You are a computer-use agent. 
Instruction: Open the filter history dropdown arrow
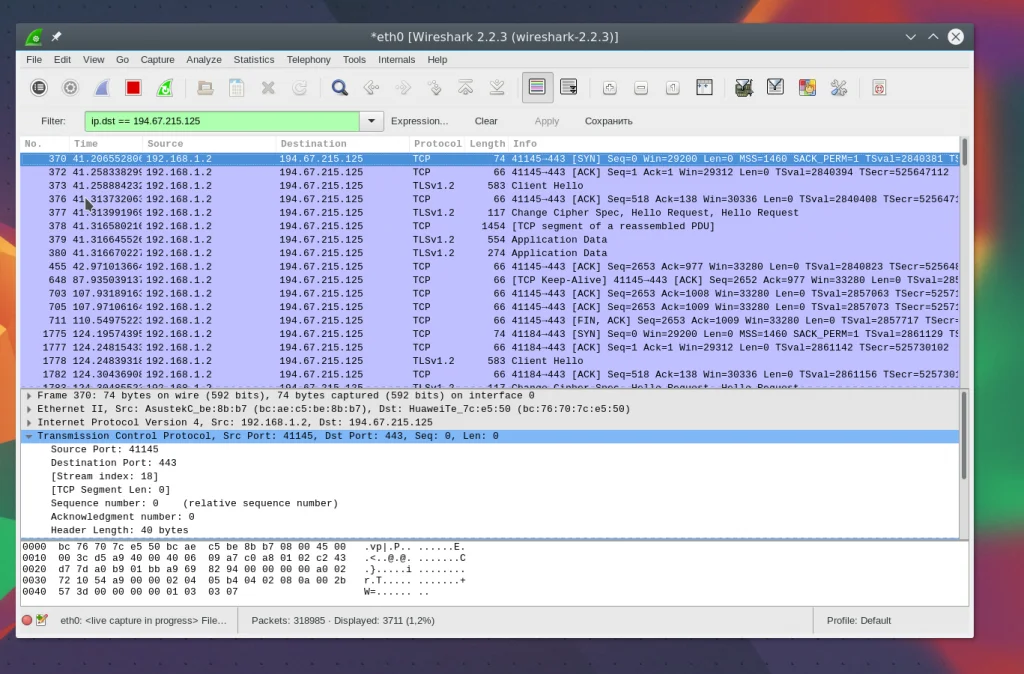(371, 121)
